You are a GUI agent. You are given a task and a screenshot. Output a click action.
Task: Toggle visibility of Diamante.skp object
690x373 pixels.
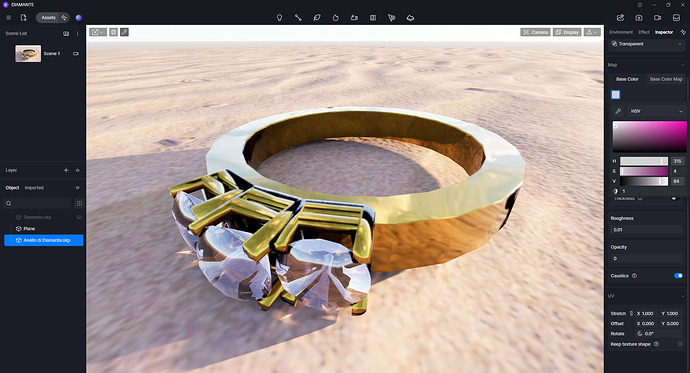pos(79,217)
